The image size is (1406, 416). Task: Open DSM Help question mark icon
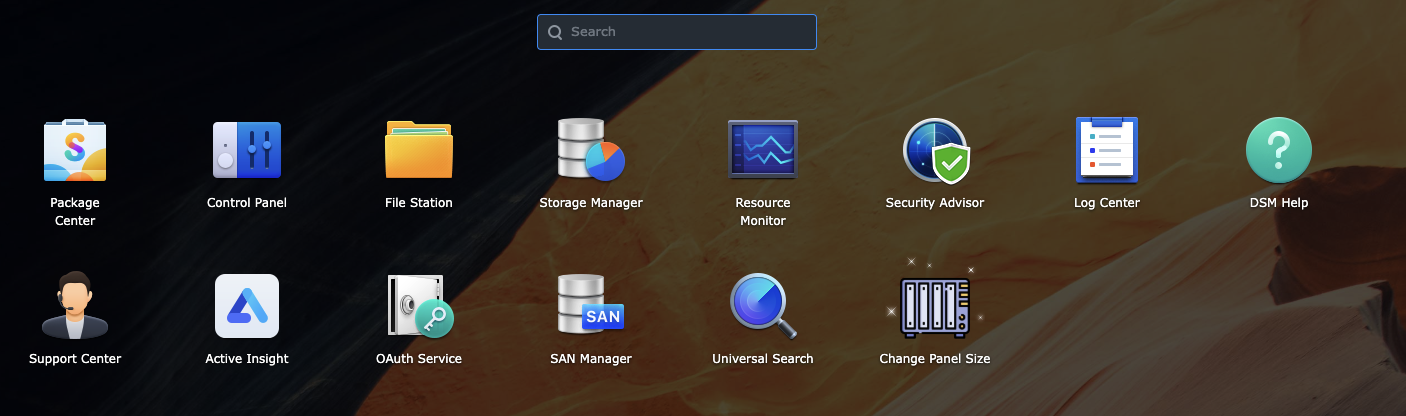point(1279,150)
